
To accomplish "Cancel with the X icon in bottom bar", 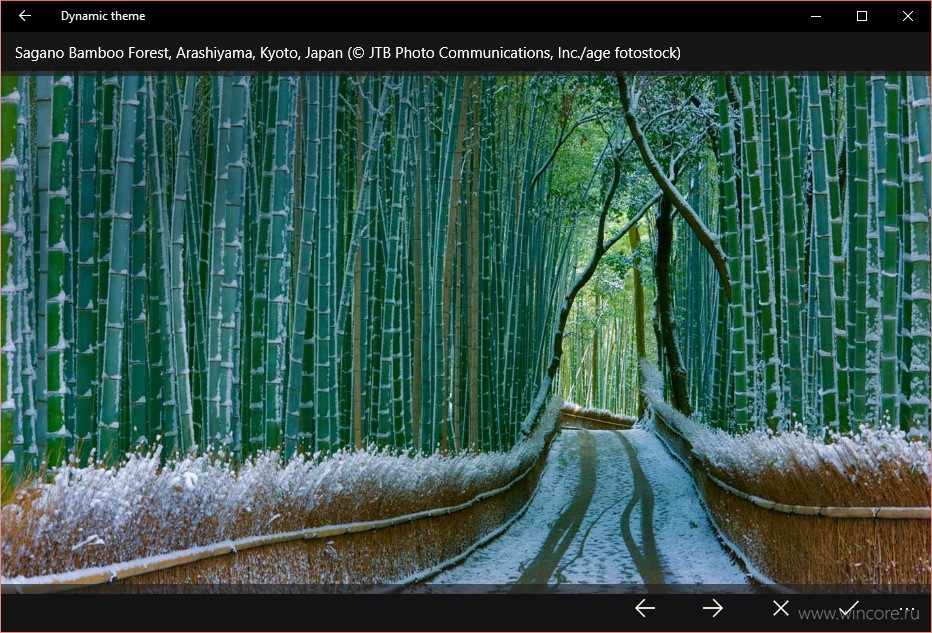I will coord(781,608).
